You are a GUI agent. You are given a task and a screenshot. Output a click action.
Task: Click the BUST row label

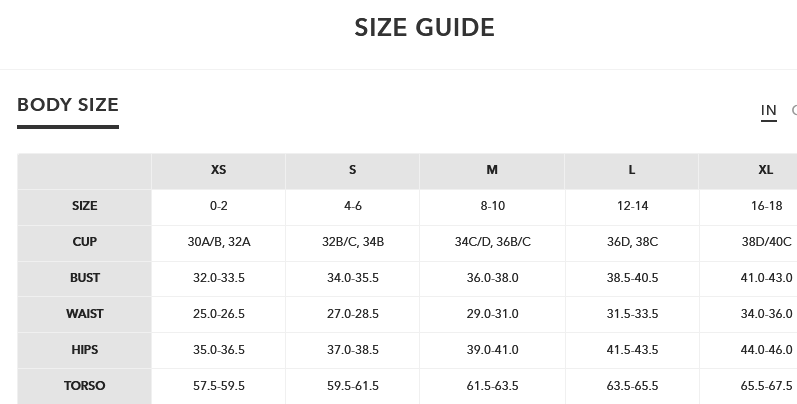pos(85,278)
